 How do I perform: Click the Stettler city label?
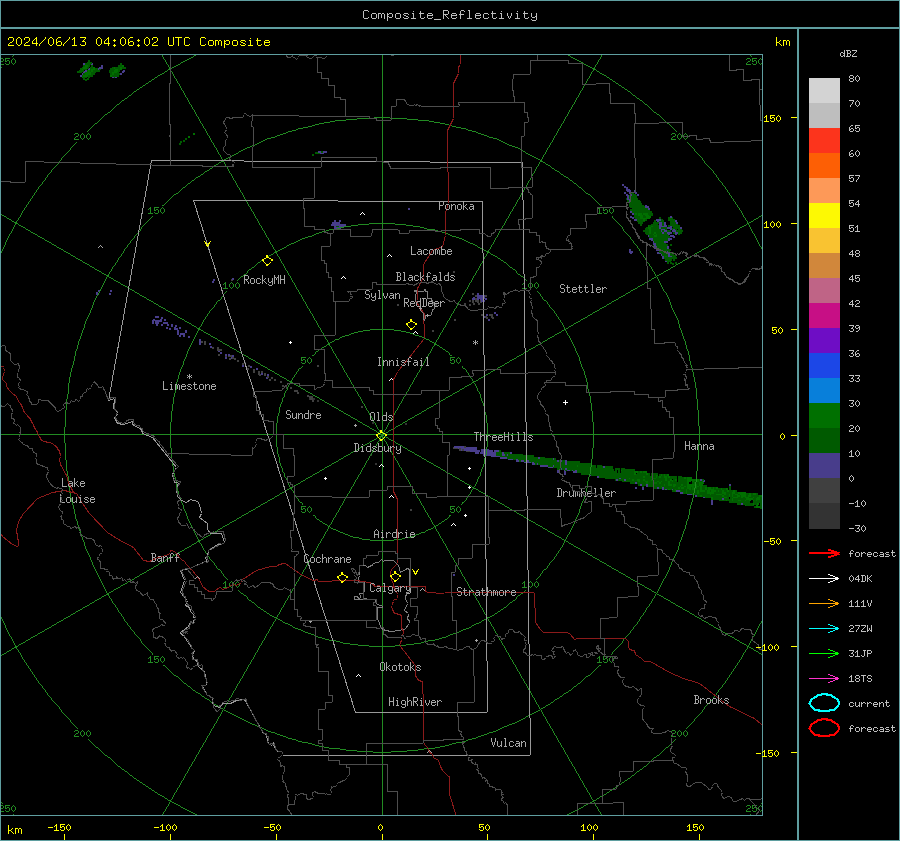click(583, 289)
